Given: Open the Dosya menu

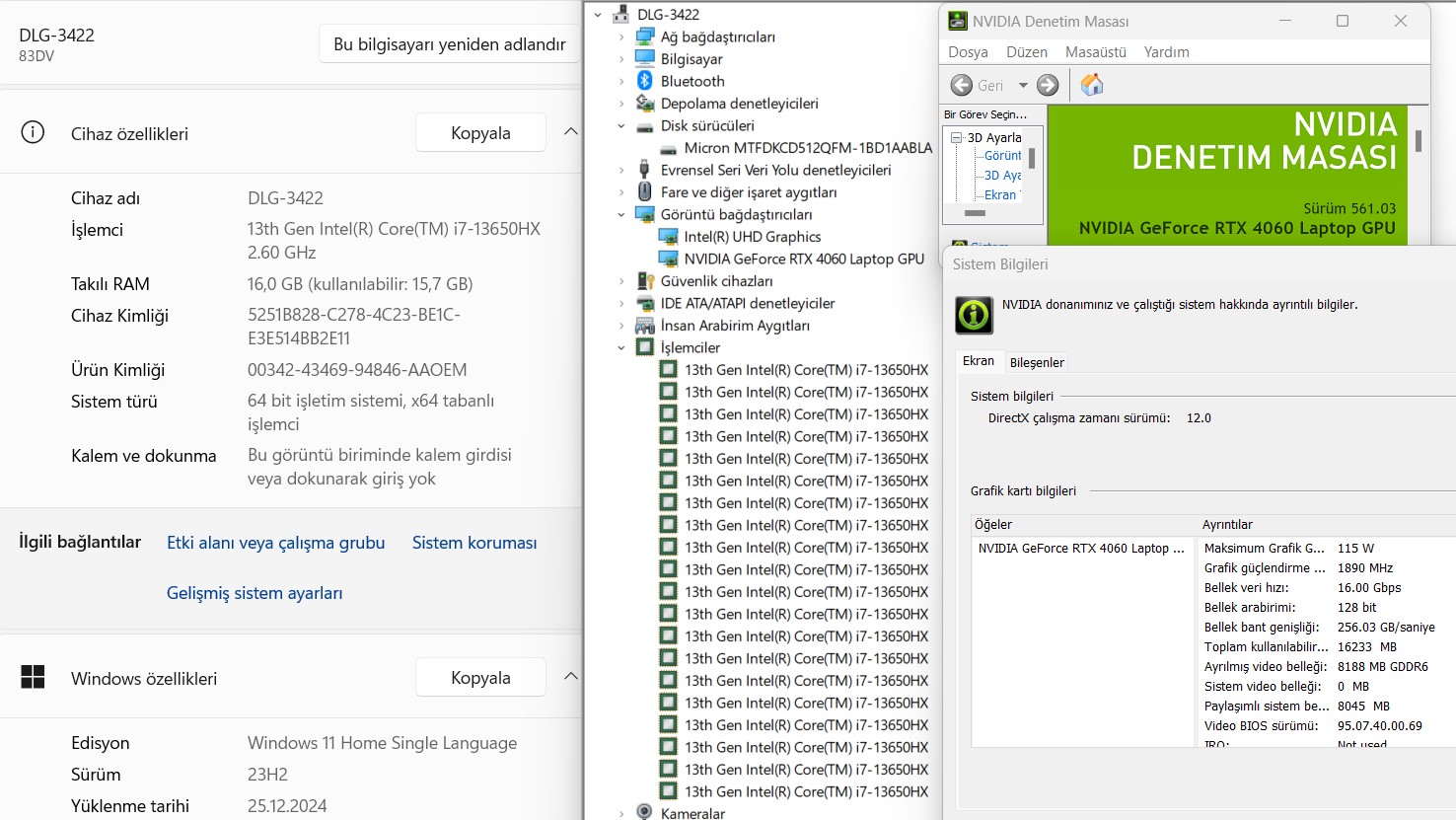Looking at the screenshot, I should tap(968, 52).
